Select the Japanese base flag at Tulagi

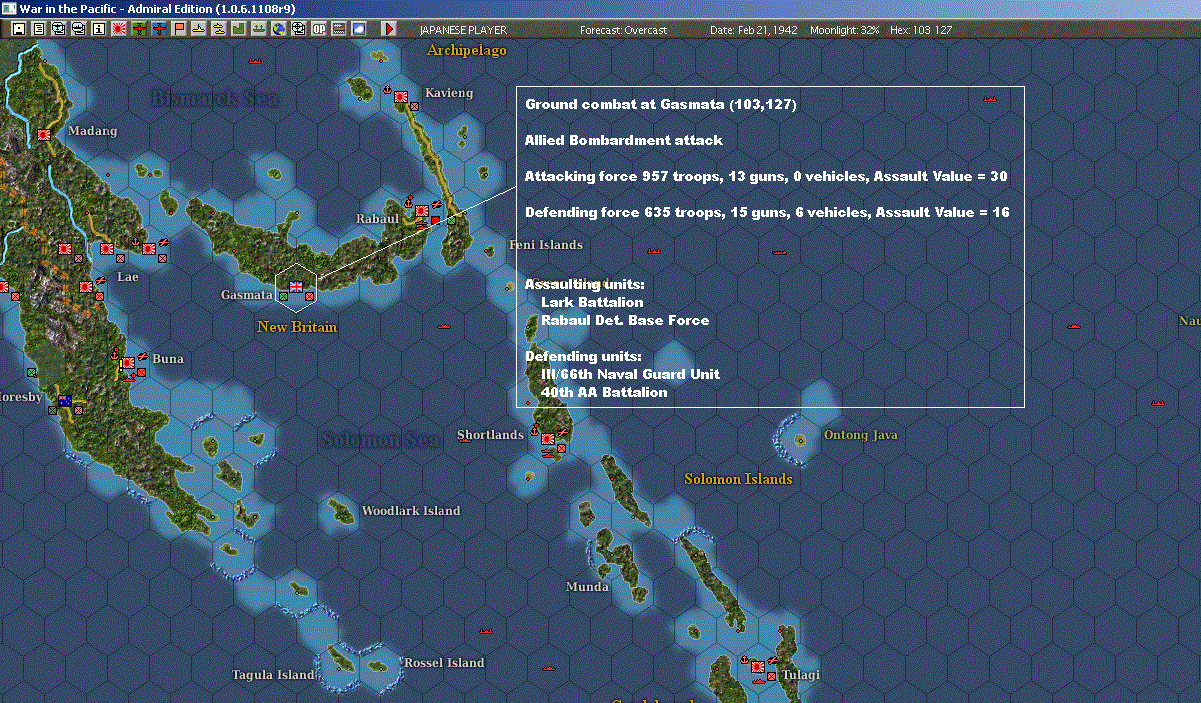click(x=758, y=666)
